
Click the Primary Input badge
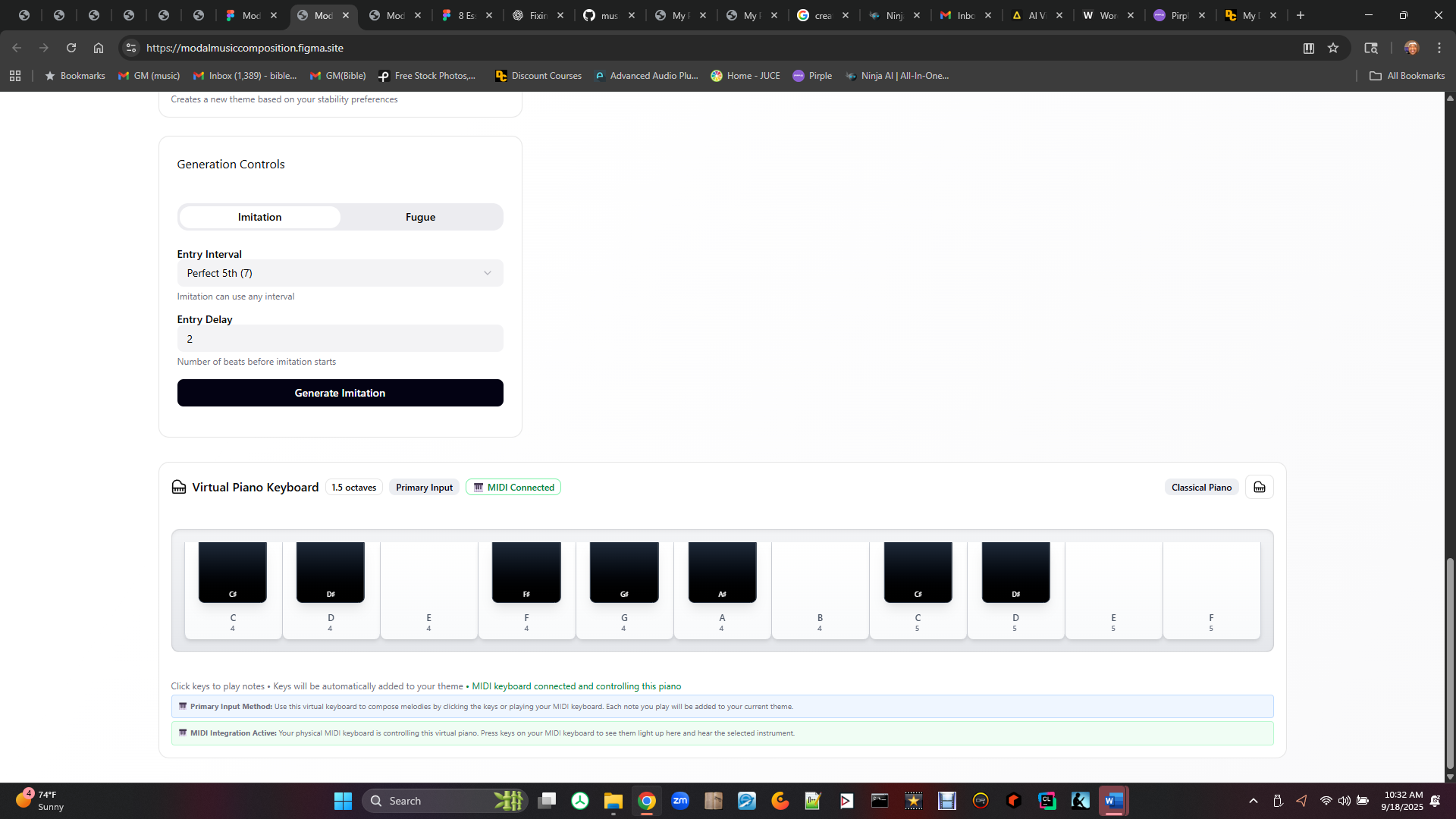pos(424,488)
